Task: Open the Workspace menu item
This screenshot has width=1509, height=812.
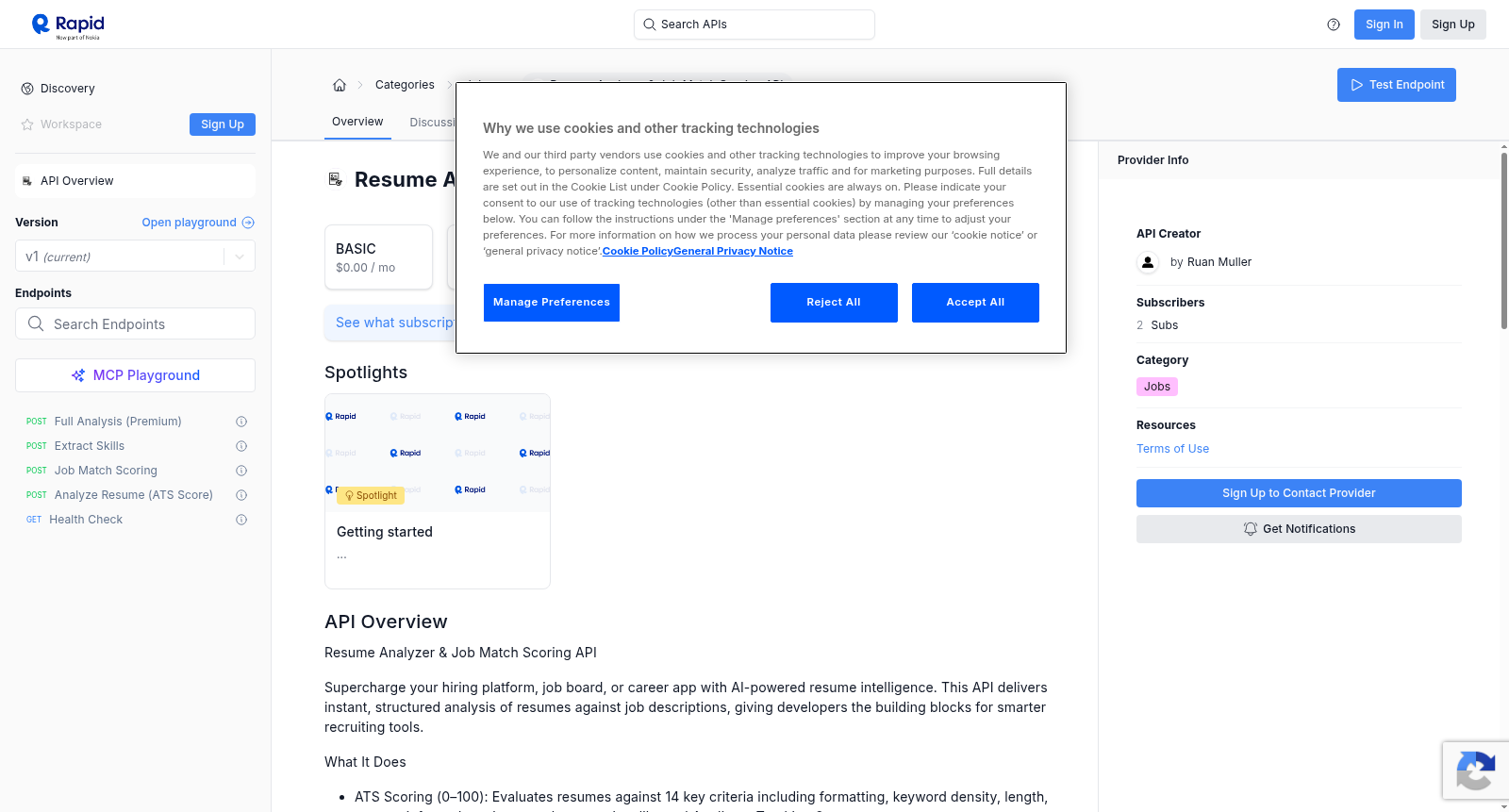Action: click(71, 124)
